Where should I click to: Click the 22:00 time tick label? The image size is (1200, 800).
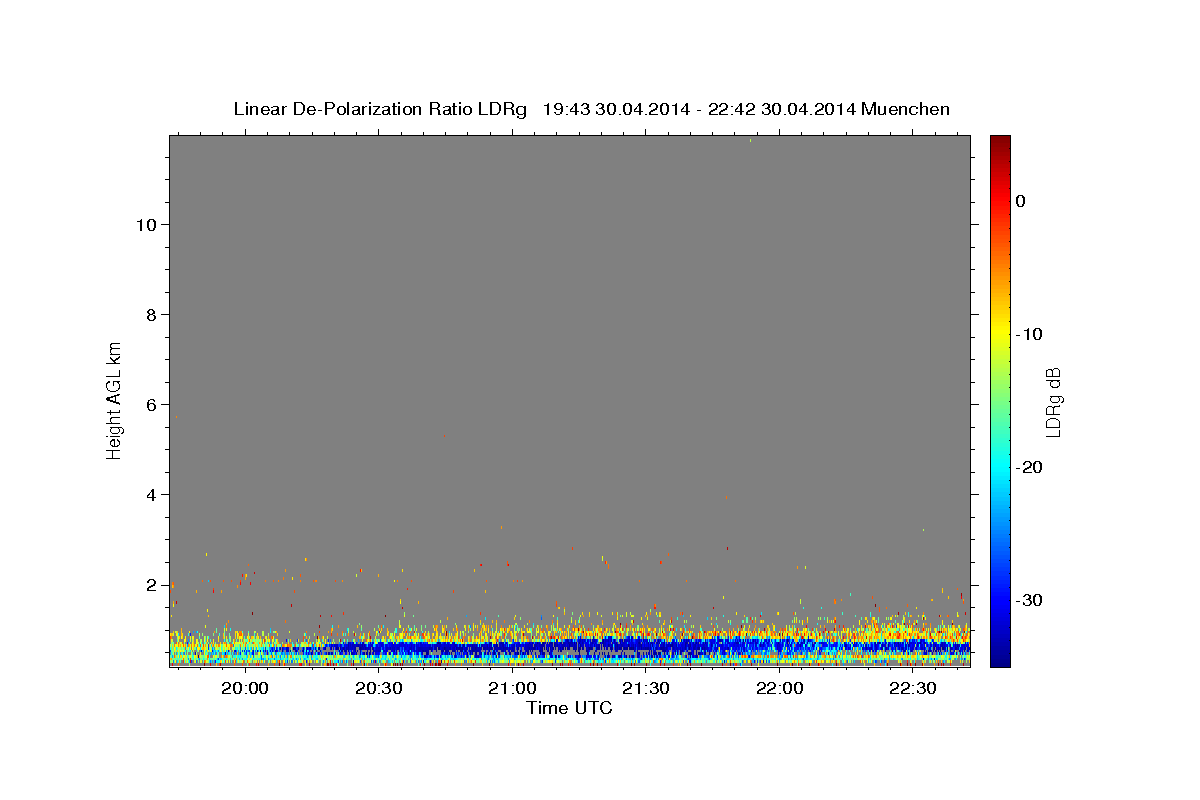[x=780, y=688]
